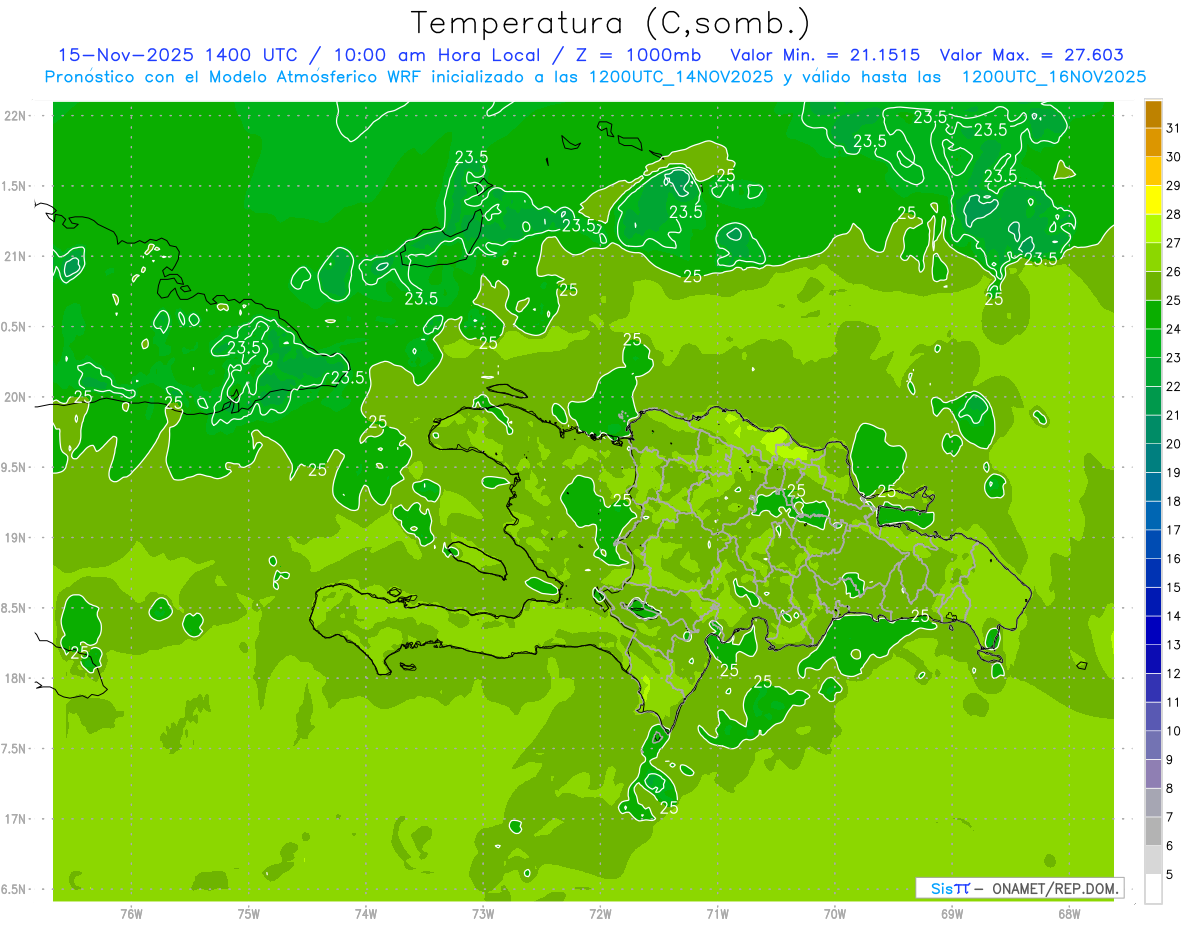This screenshot has width=1200, height=927.
Task: Click the '71W' longitude axis label
Action: pyautogui.click(x=717, y=913)
